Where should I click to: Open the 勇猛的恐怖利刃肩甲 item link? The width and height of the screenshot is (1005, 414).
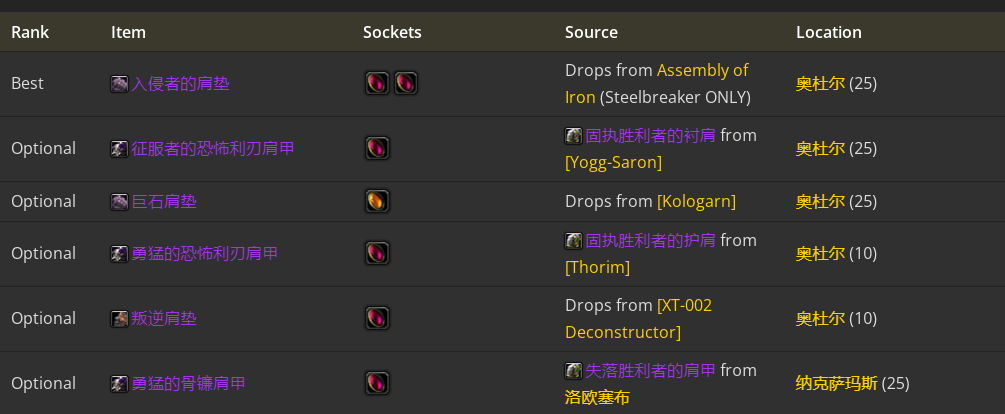click(204, 254)
